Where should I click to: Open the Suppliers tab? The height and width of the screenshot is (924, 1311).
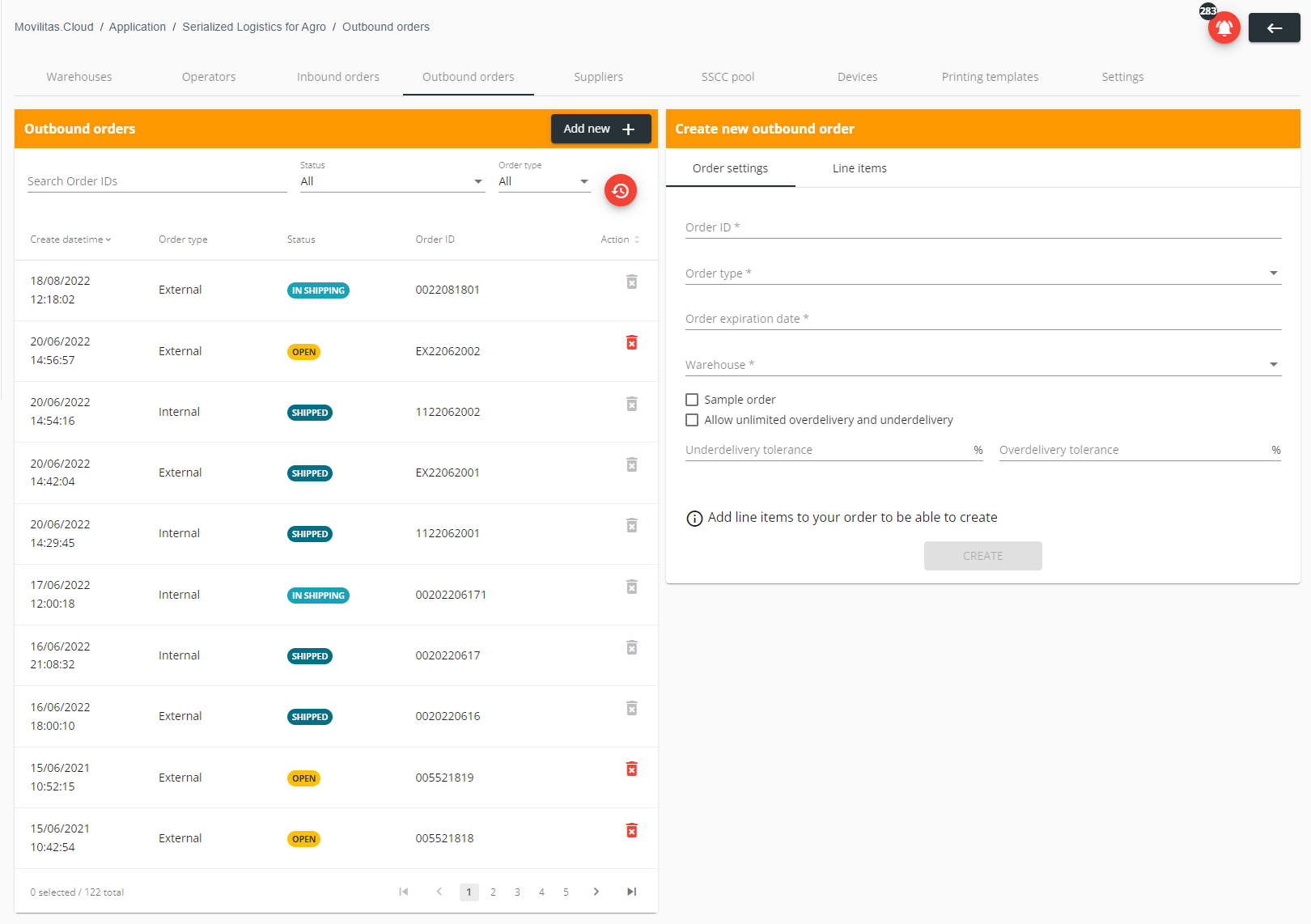click(599, 77)
